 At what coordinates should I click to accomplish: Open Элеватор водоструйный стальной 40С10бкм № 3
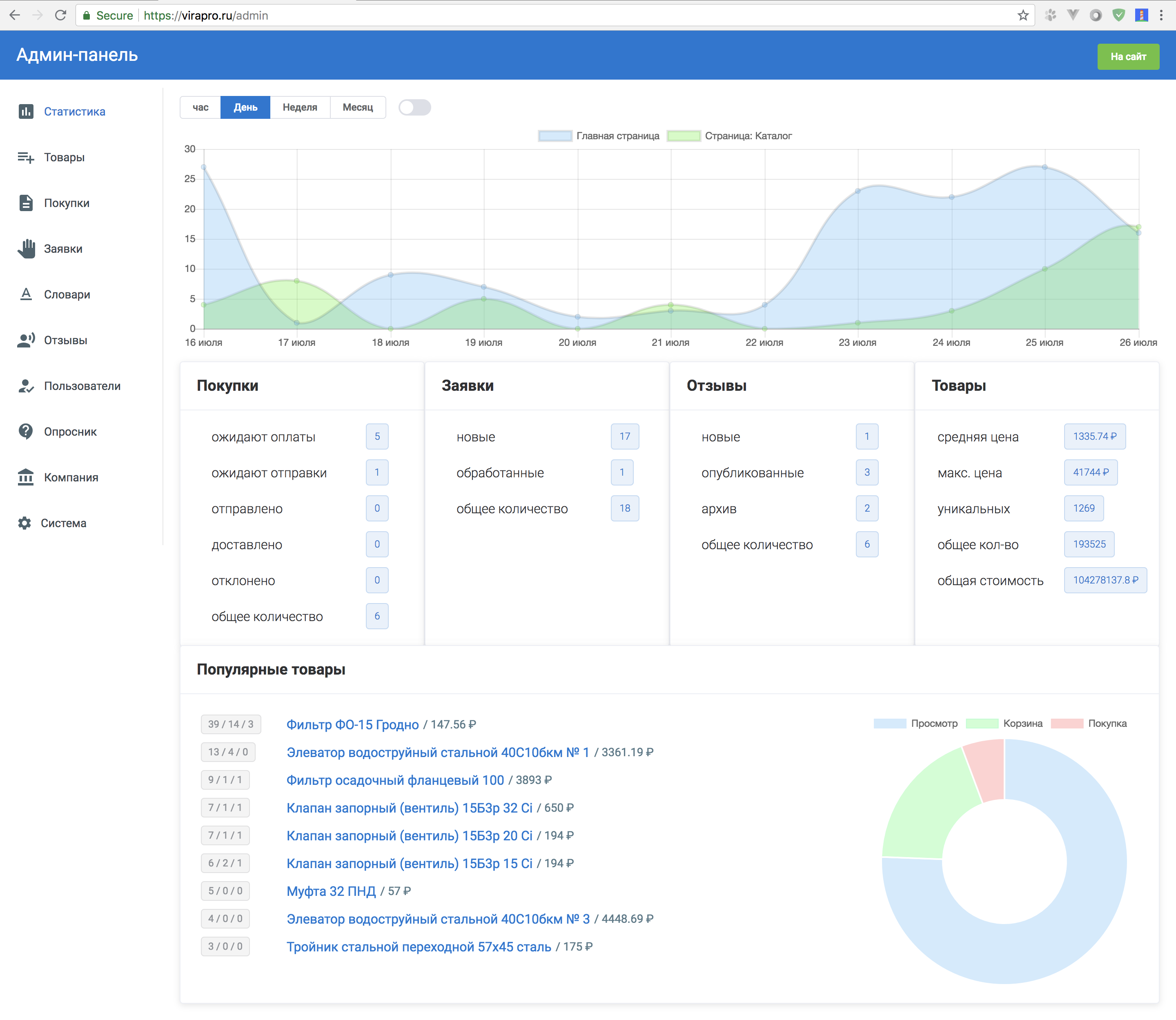[x=438, y=919]
